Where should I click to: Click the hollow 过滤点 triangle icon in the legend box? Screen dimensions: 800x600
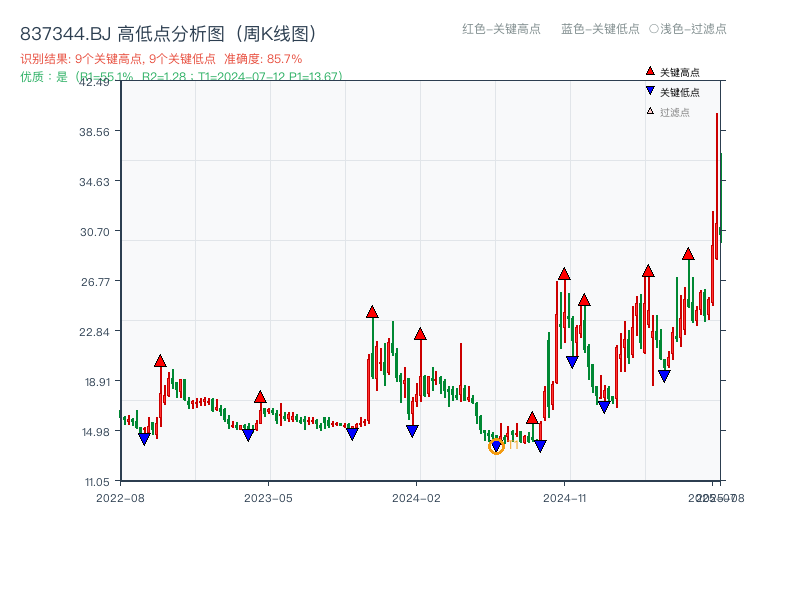648,108
